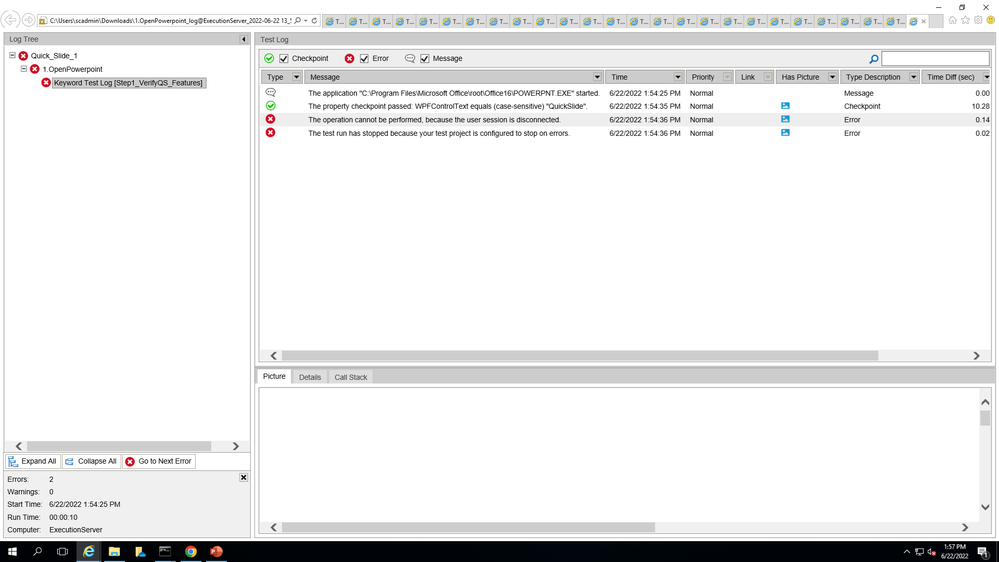999x562 pixels.
Task: Toggle the Message filter checkbox
Action: click(x=425, y=59)
